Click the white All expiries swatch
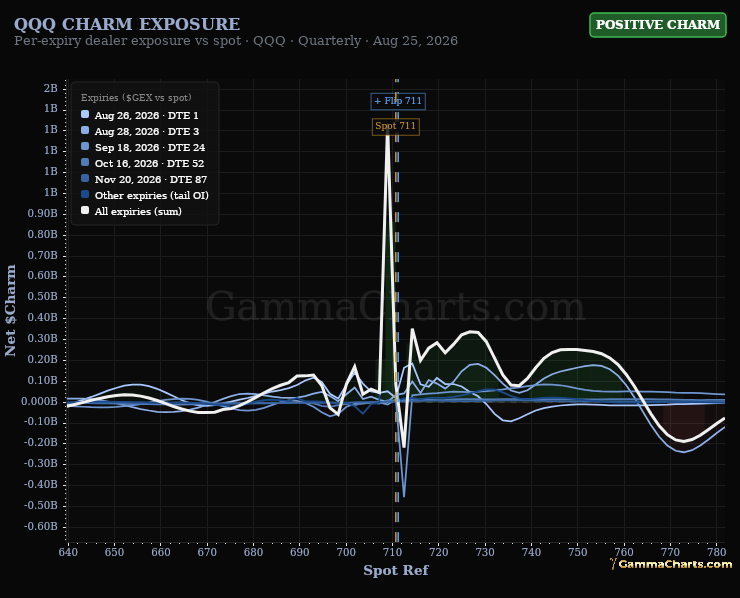 (85, 211)
